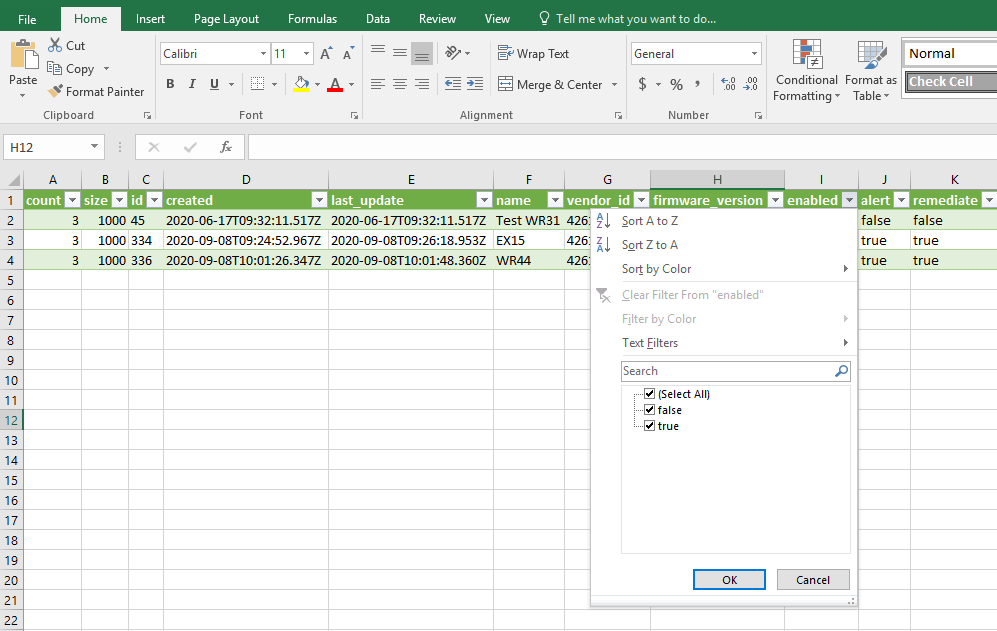
Task: Switch to the Review tab
Action: (437, 19)
